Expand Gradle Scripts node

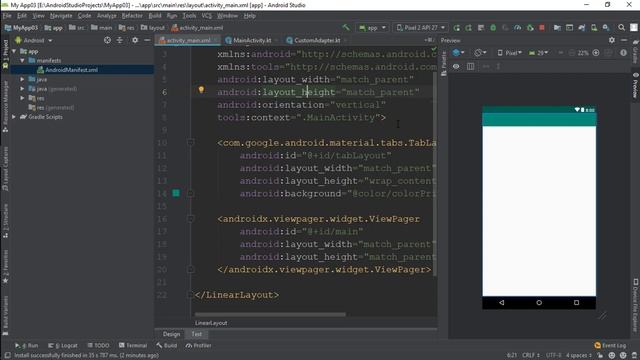[14, 117]
